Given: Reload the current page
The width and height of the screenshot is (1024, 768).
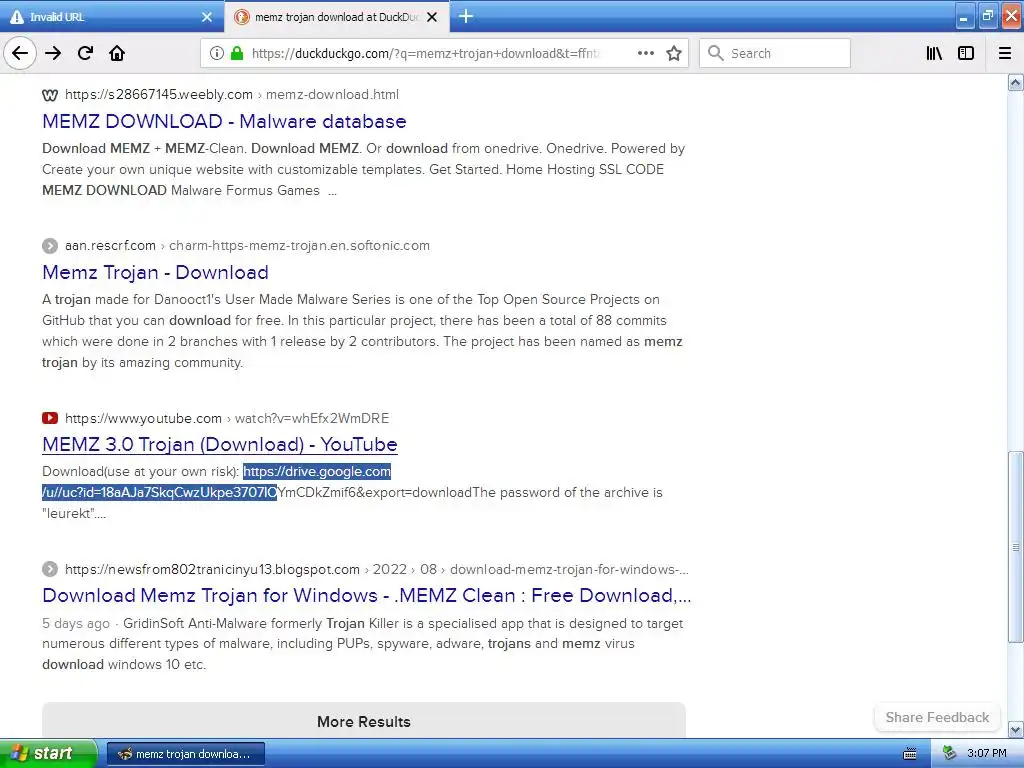Looking at the screenshot, I should (85, 53).
